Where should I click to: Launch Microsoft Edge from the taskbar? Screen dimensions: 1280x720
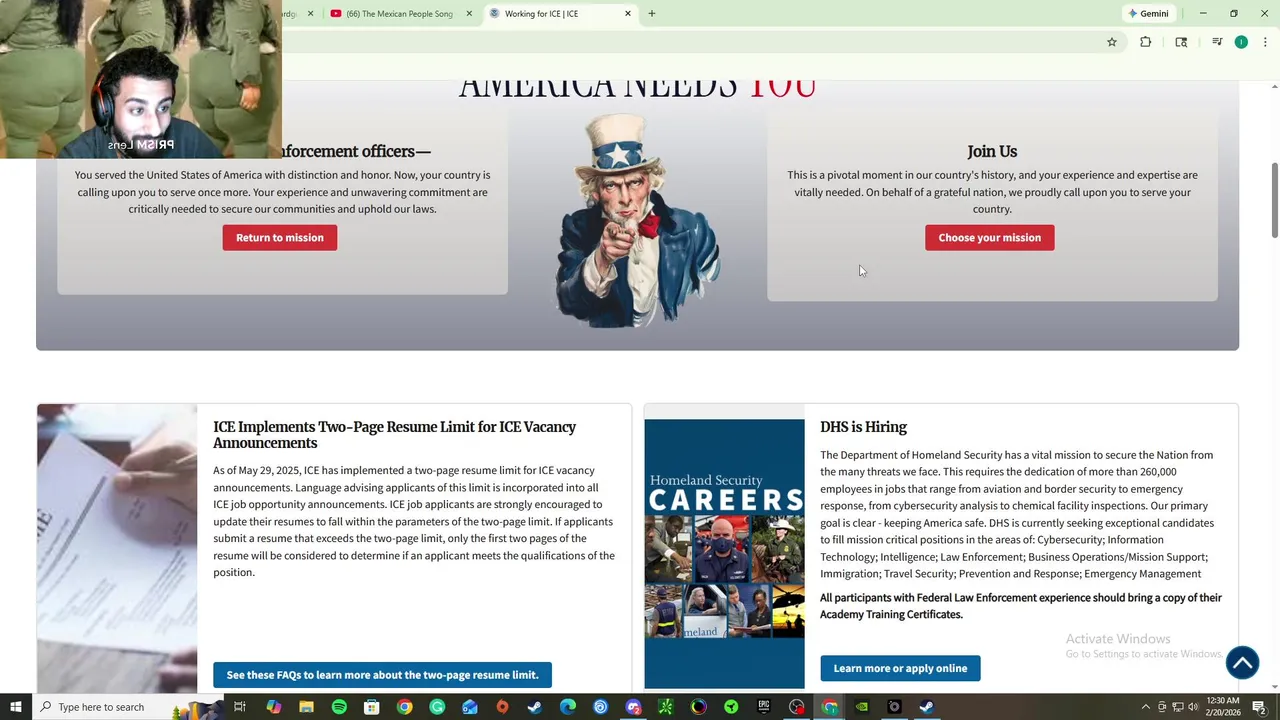coord(568,707)
